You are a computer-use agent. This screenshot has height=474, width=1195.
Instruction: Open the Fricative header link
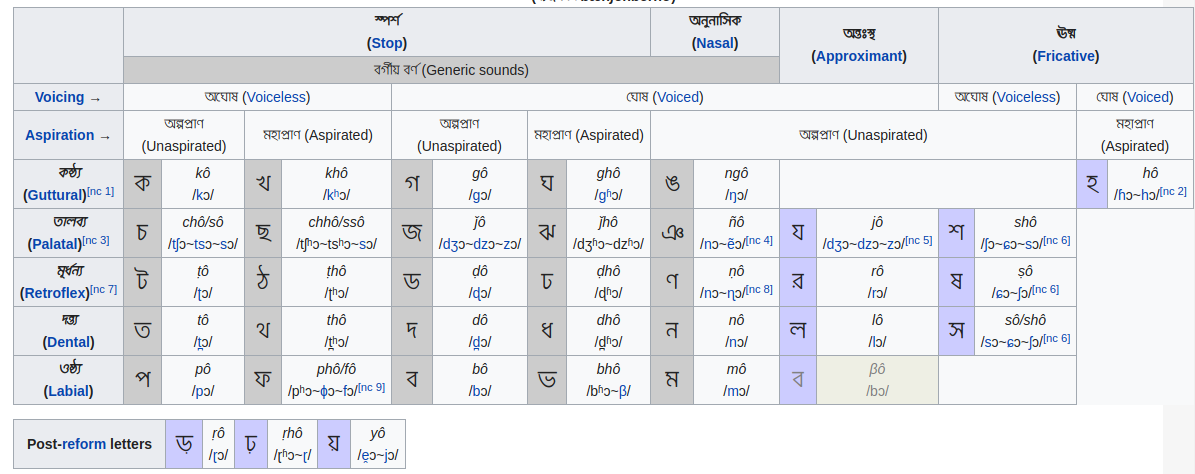(x=1065, y=56)
